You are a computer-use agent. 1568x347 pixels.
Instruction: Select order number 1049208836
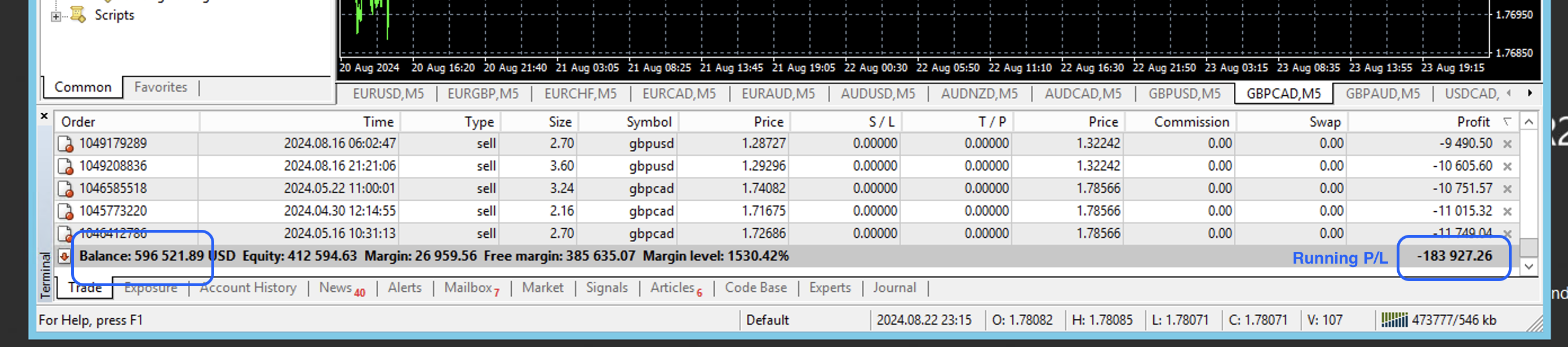coord(113,166)
